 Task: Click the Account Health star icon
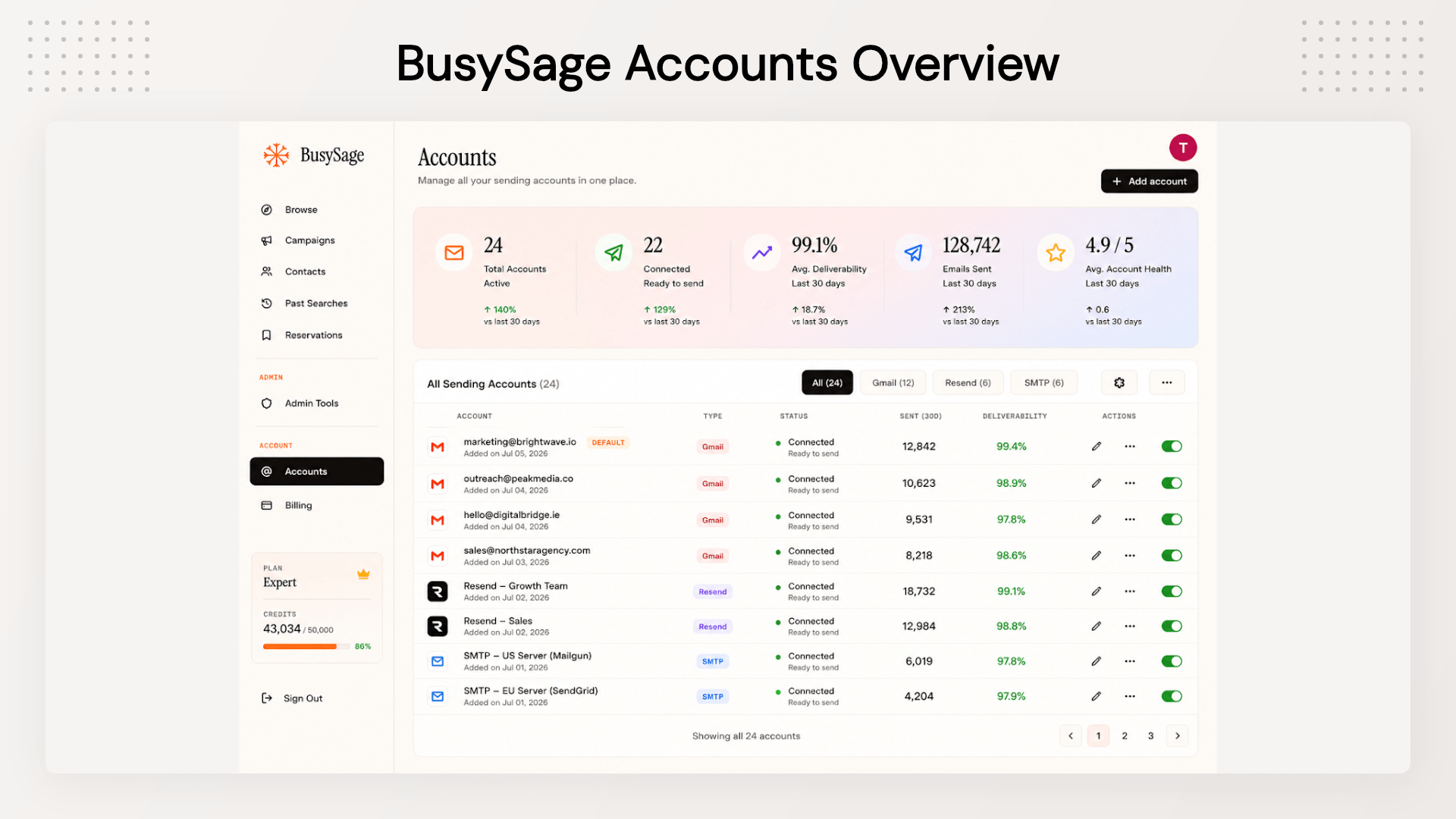click(x=1056, y=253)
